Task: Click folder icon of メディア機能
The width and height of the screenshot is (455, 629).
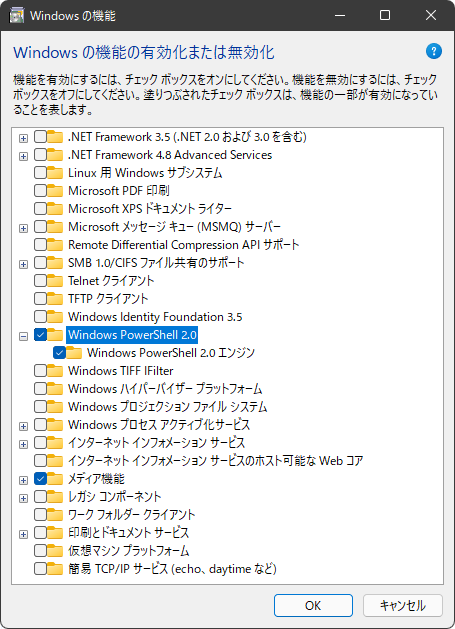Action: click(x=55, y=479)
